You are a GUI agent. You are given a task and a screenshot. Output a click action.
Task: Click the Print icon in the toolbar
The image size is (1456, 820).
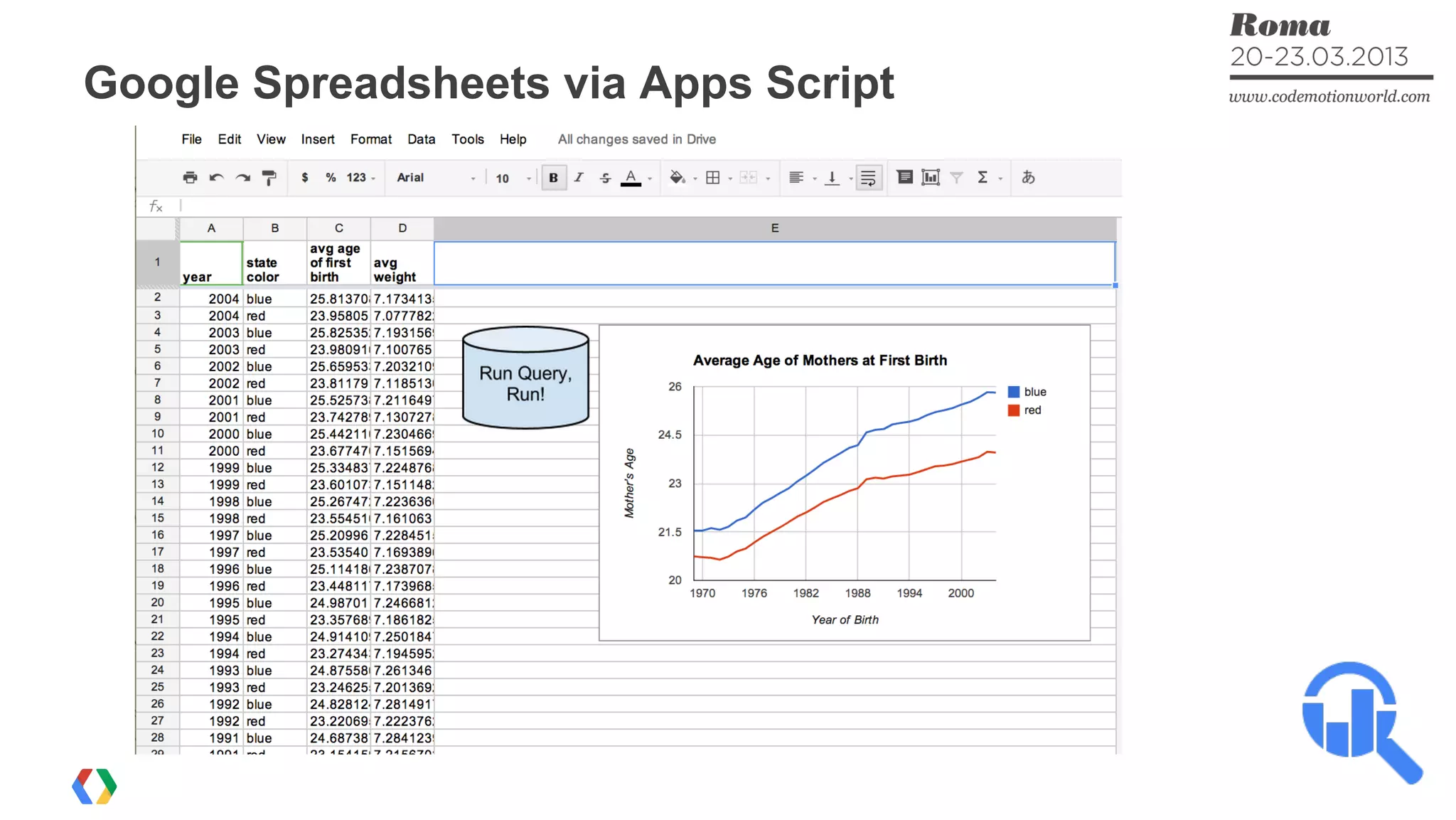click(190, 178)
